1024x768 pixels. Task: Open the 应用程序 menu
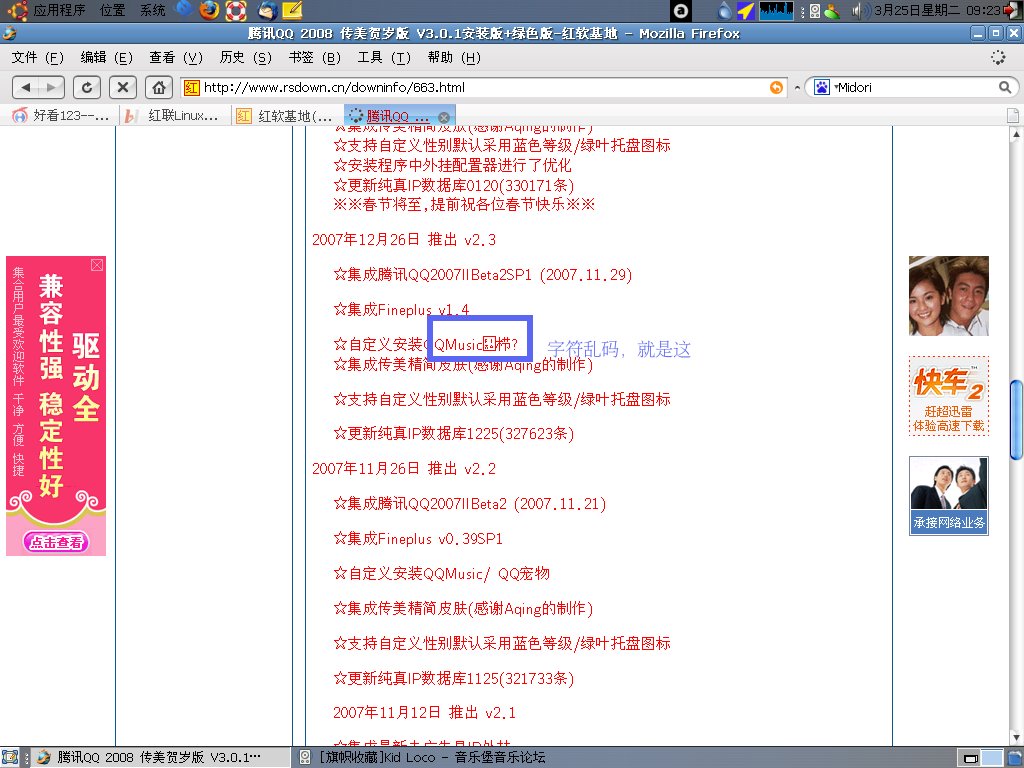(x=59, y=10)
